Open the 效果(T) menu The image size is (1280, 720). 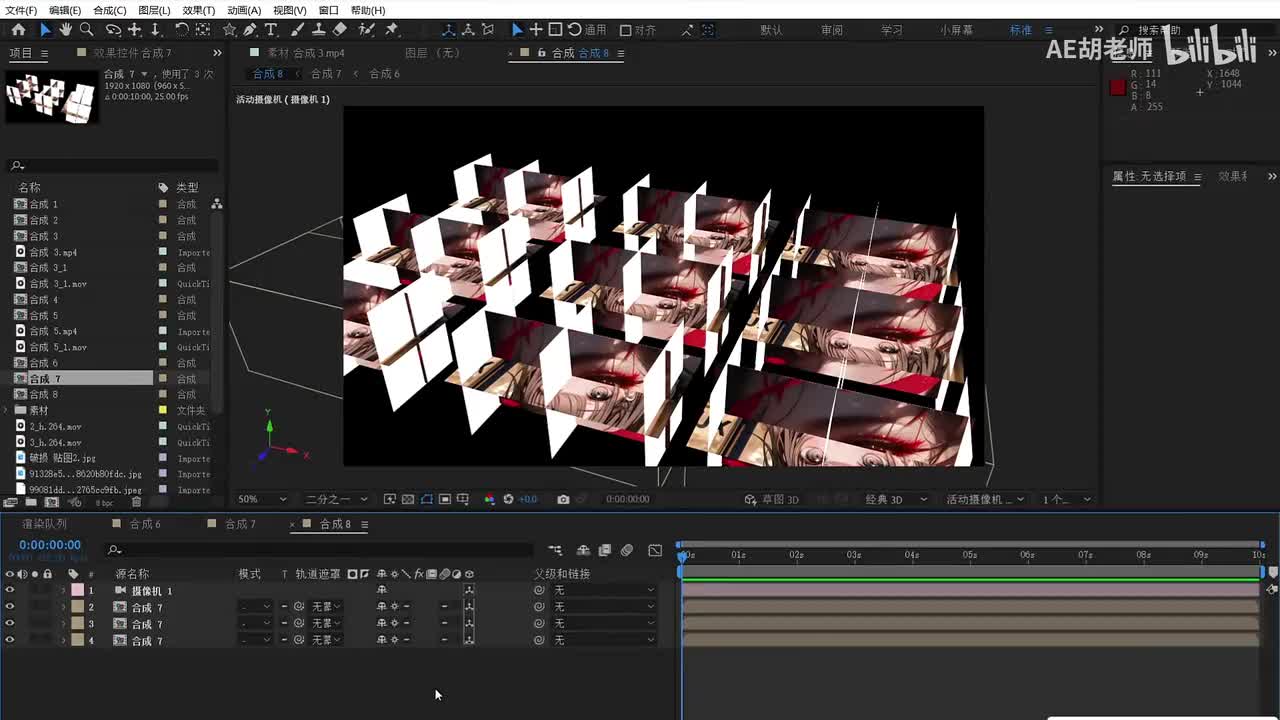pyautogui.click(x=198, y=10)
